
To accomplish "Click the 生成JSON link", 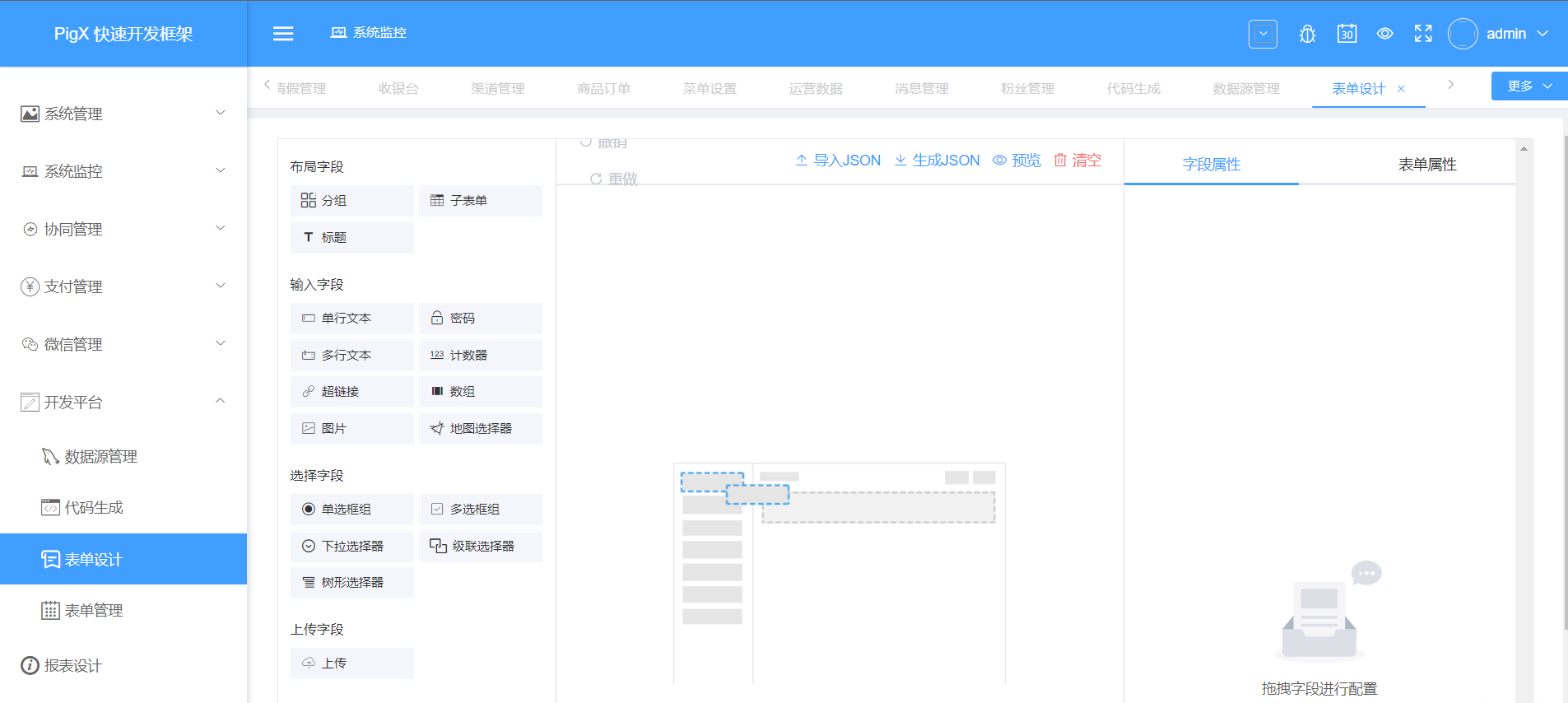I will [937, 161].
